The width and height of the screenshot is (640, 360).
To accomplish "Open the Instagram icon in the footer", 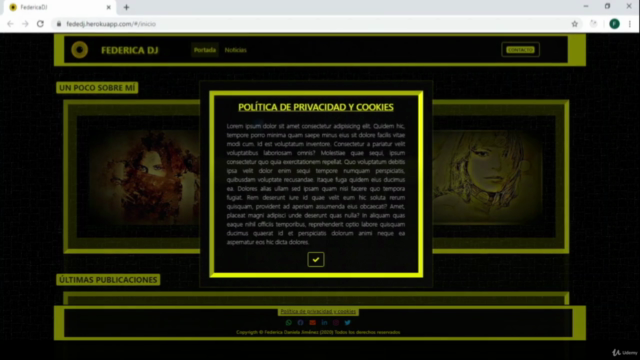I will tap(336, 322).
